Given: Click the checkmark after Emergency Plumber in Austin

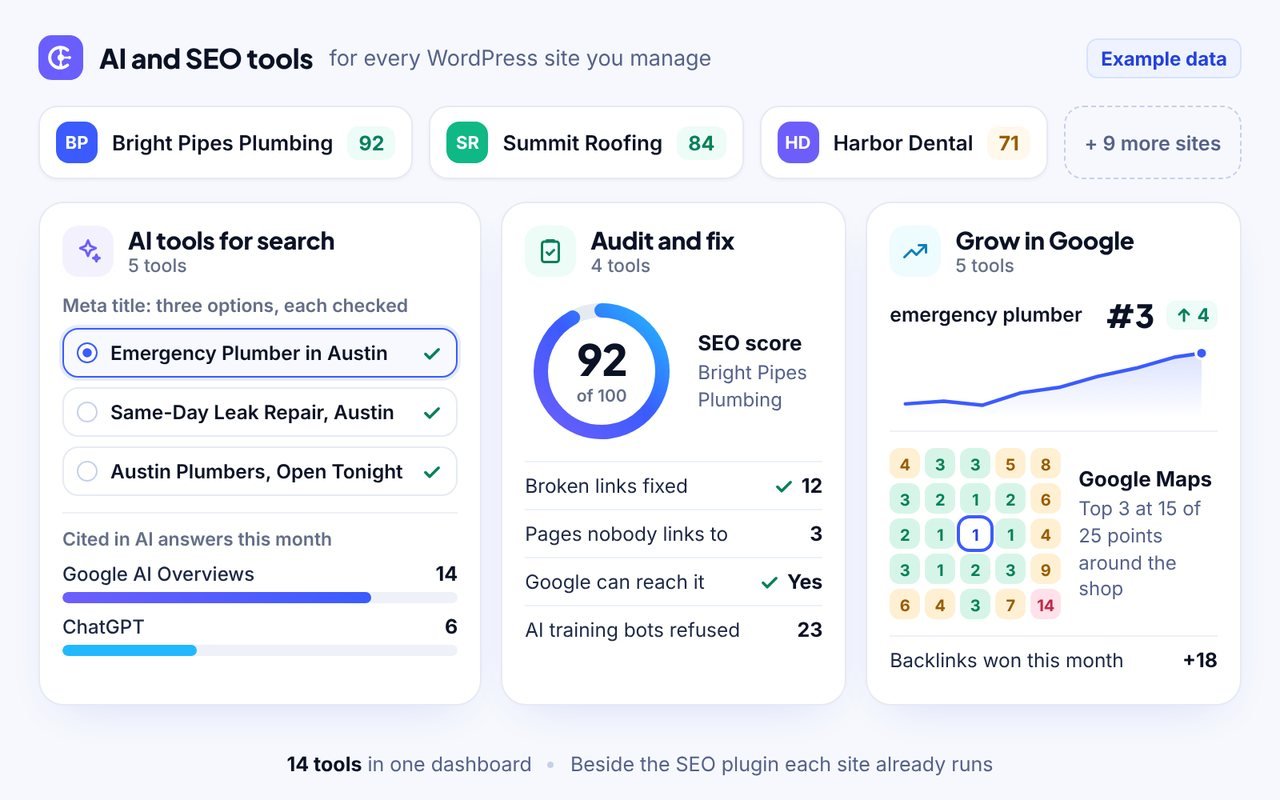Looking at the screenshot, I should coord(432,353).
